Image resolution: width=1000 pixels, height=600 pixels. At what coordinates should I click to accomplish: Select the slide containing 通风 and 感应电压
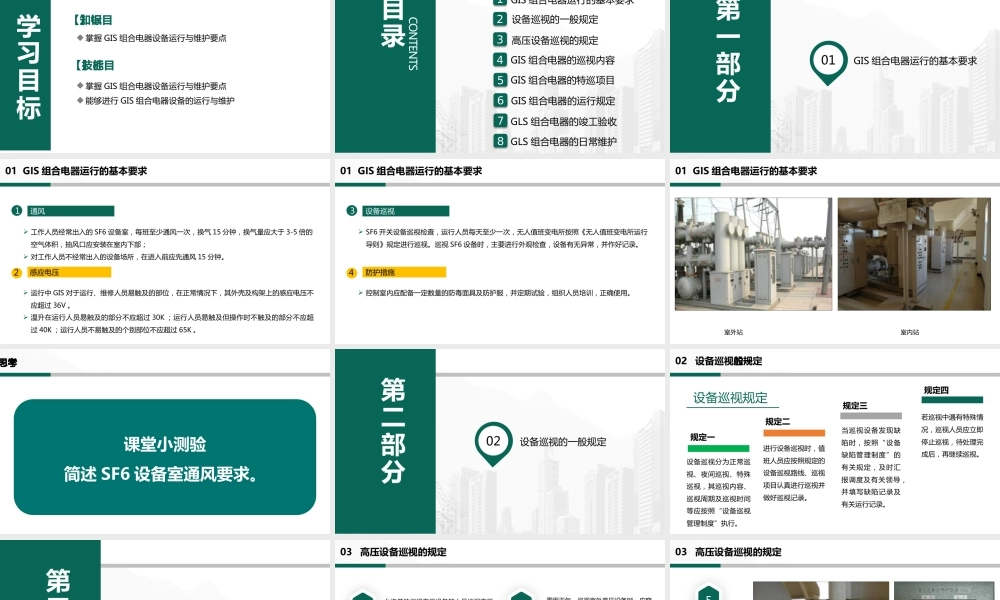coord(165,251)
